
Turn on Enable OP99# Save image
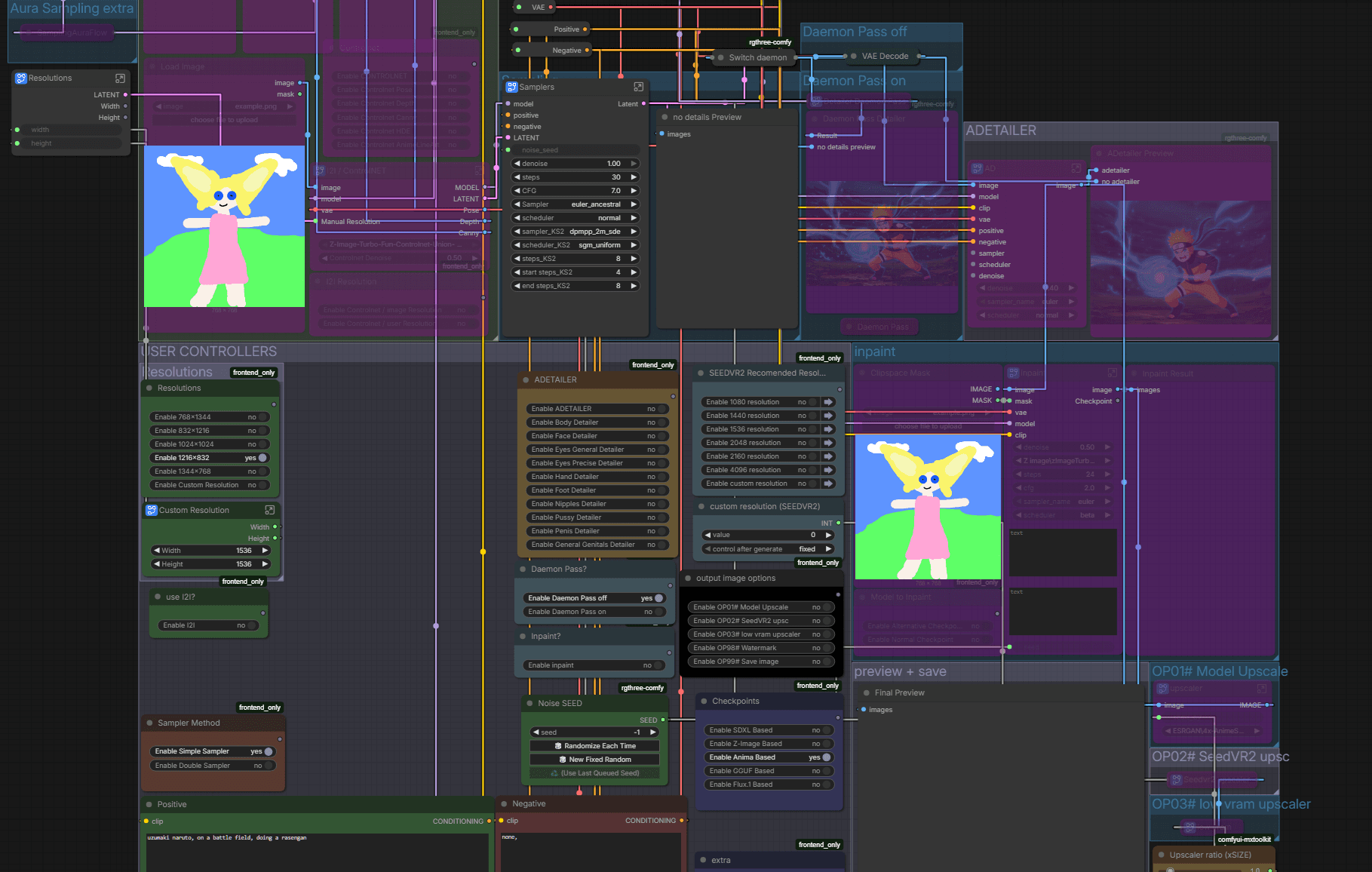761,662
